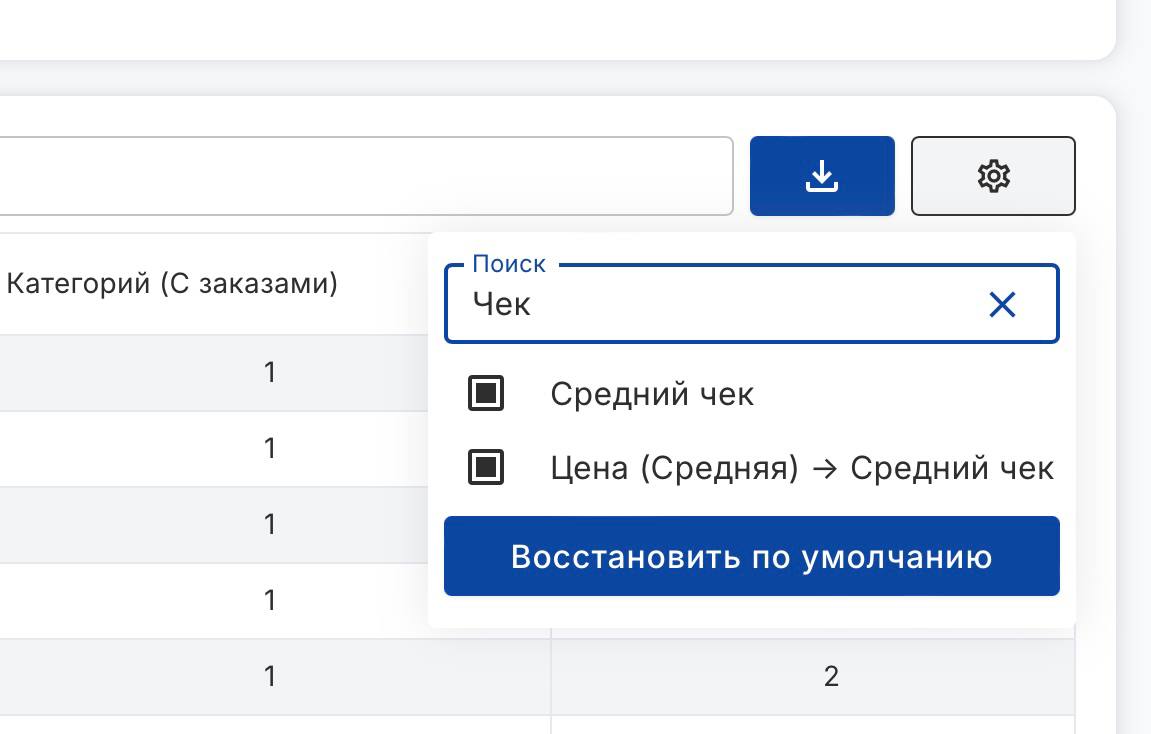Click first row cell under Категорий column

(x=269, y=372)
